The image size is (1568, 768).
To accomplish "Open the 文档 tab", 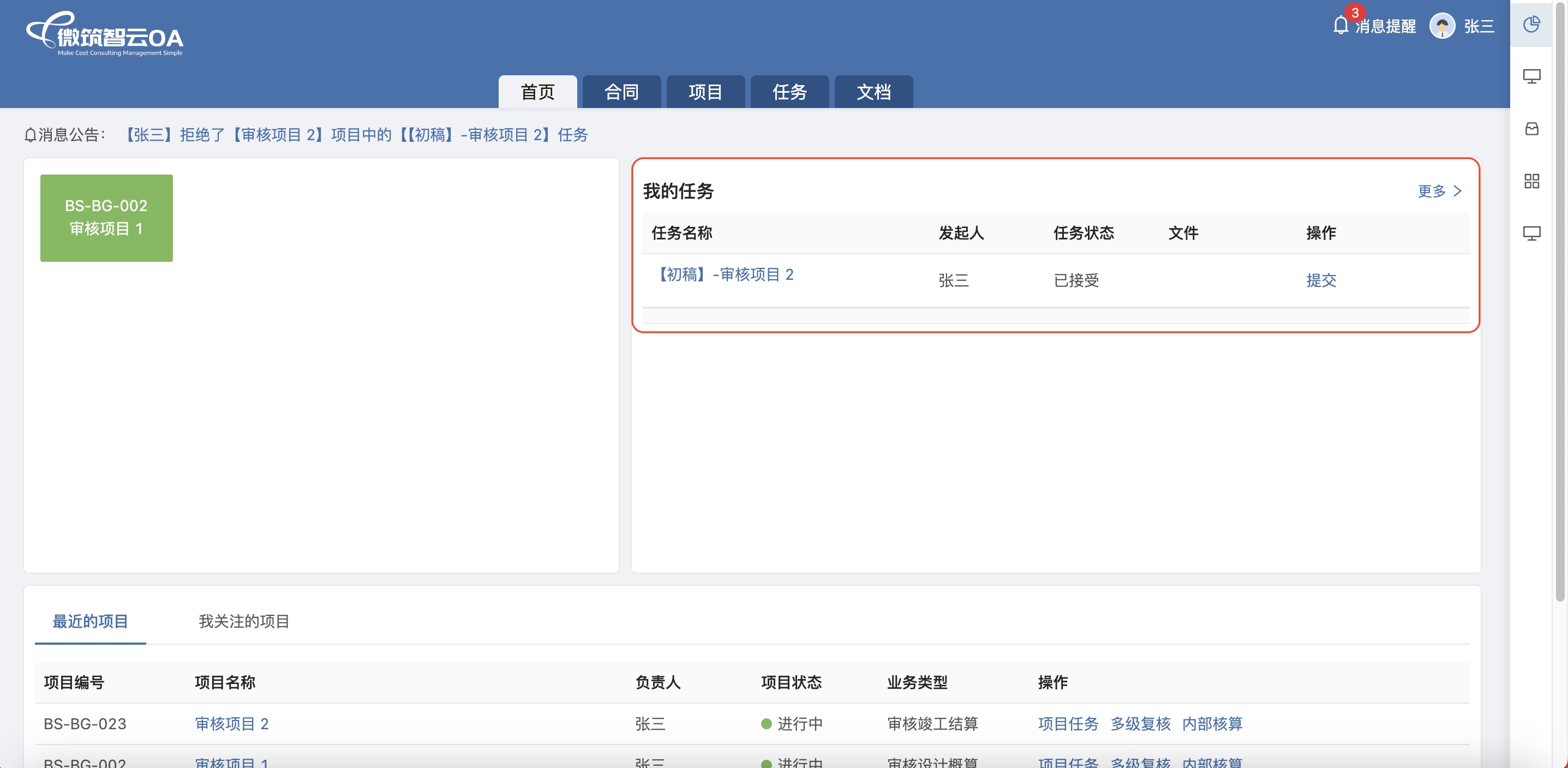I will pyautogui.click(x=873, y=92).
